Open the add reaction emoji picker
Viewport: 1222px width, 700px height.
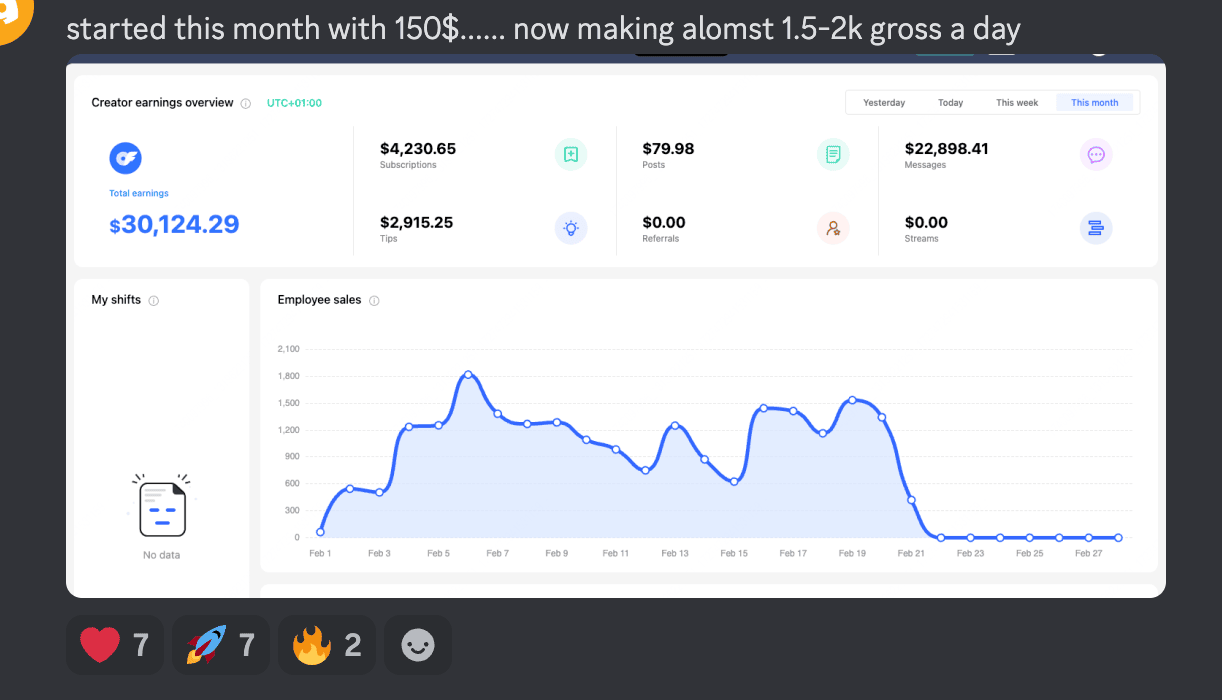[418, 645]
